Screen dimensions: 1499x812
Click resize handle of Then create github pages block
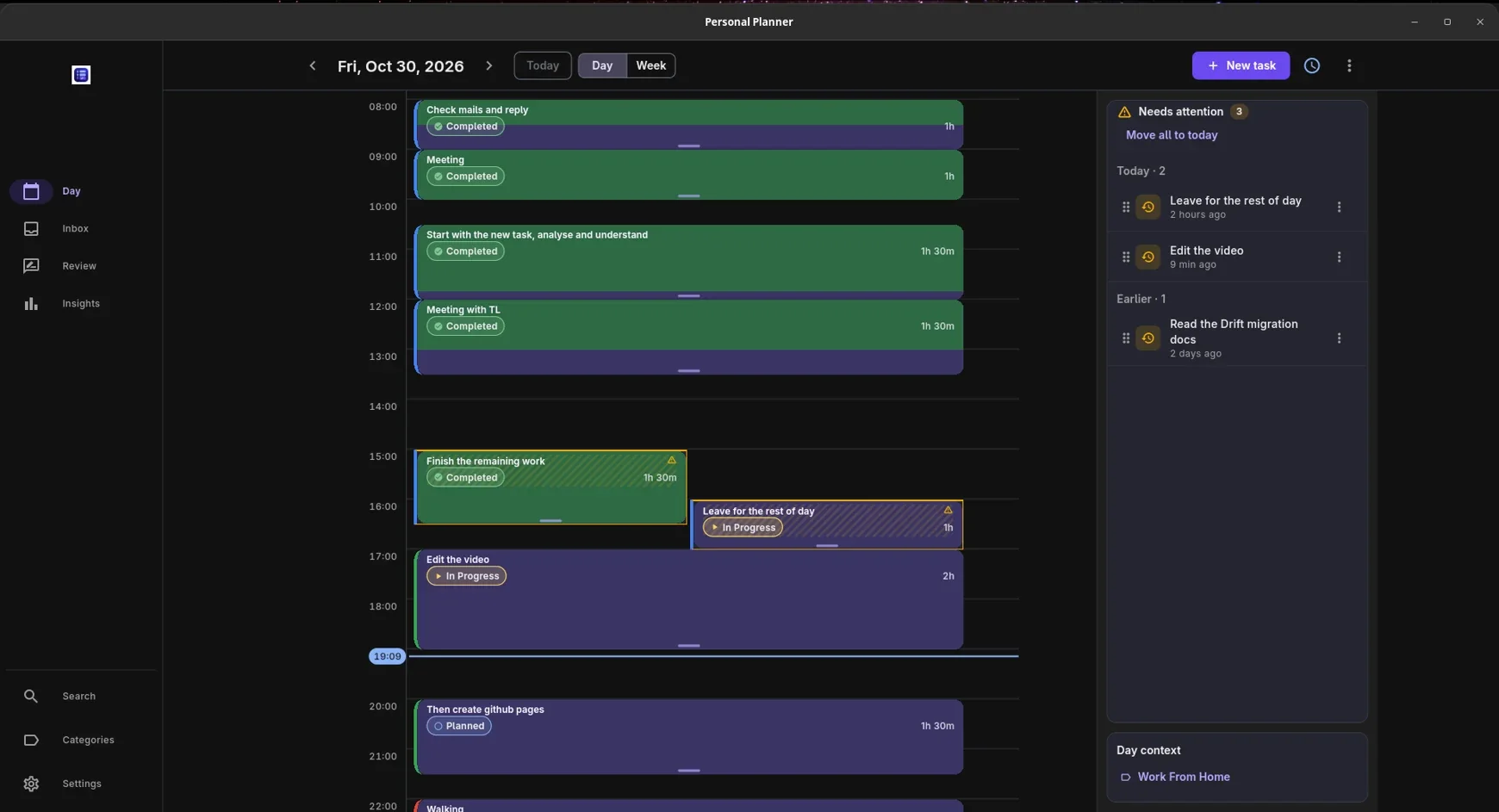pyautogui.click(x=688, y=771)
